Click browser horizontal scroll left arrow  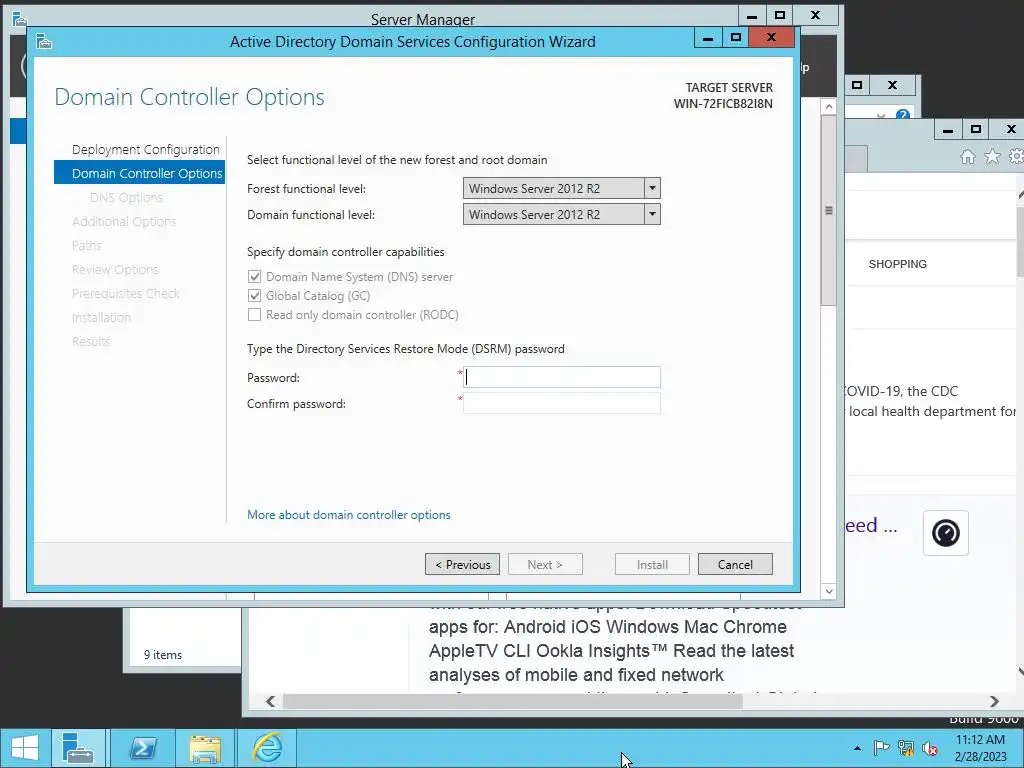pos(270,701)
